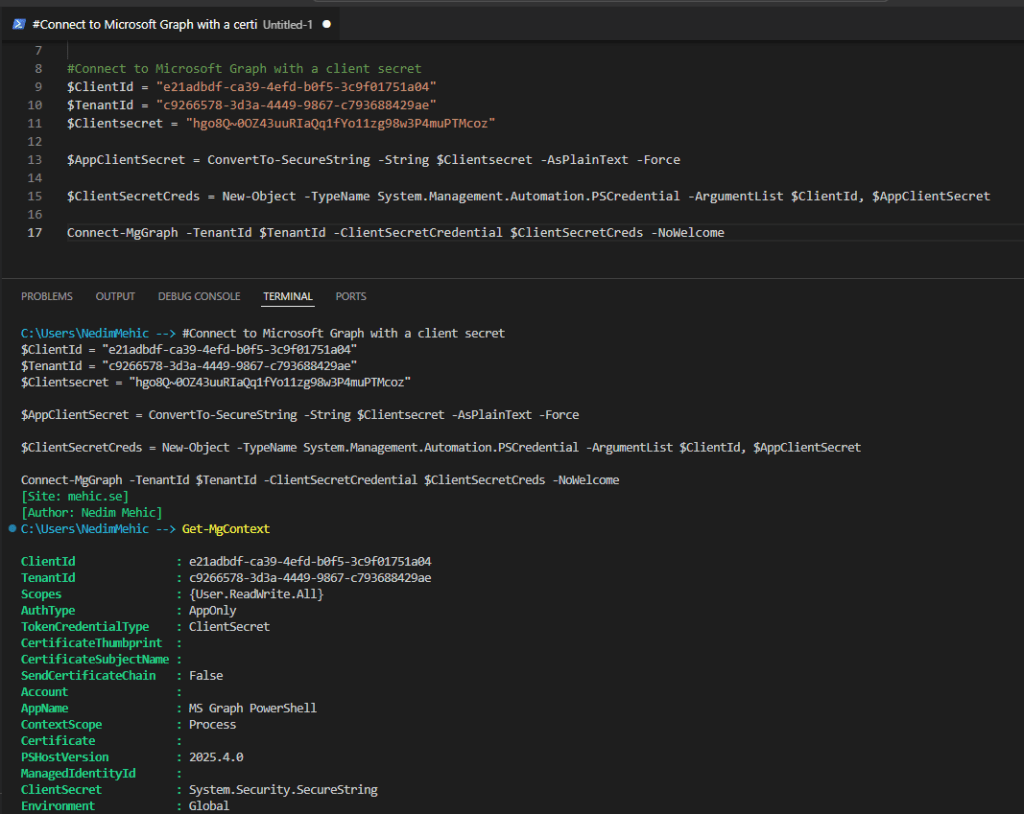The width and height of the screenshot is (1024, 814).
Task: Open the PORTS panel tab
Action: [x=351, y=296]
